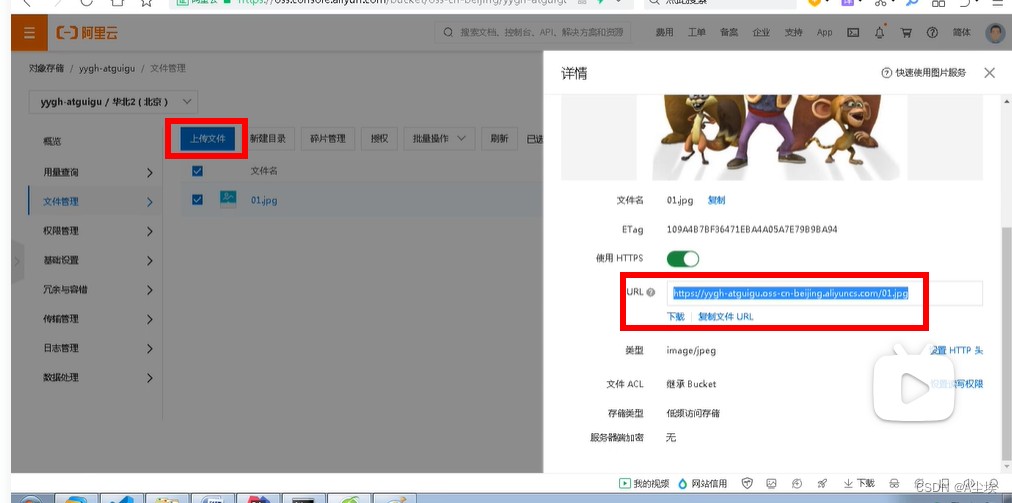
Task: Open the user avatar menu
Action: [995, 33]
